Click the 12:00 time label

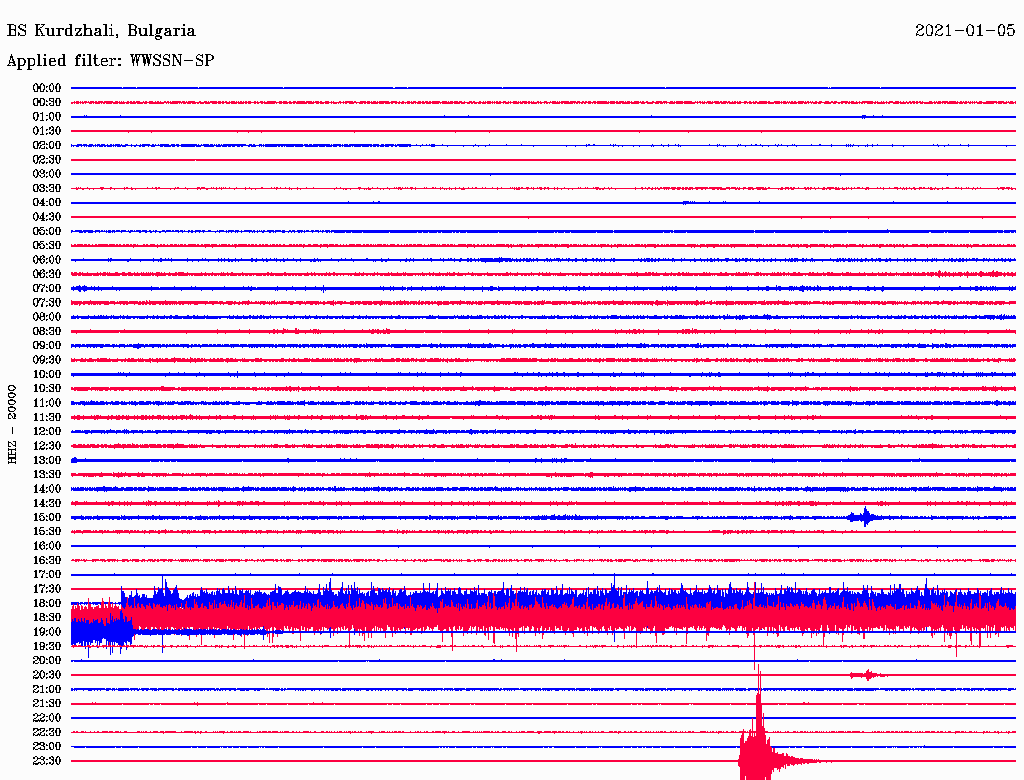[x=47, y=431]
